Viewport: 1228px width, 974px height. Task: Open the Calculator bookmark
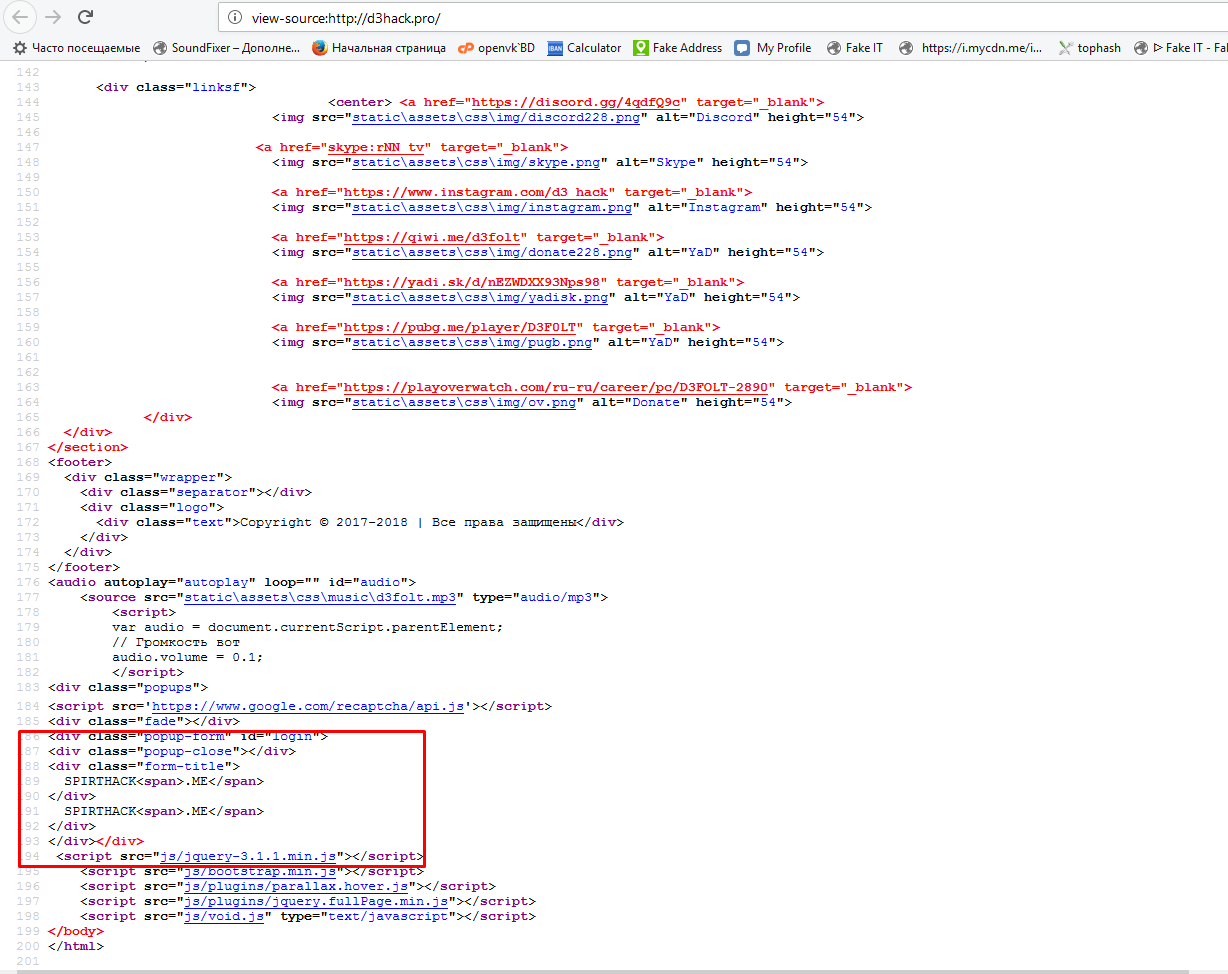(584, 47)
